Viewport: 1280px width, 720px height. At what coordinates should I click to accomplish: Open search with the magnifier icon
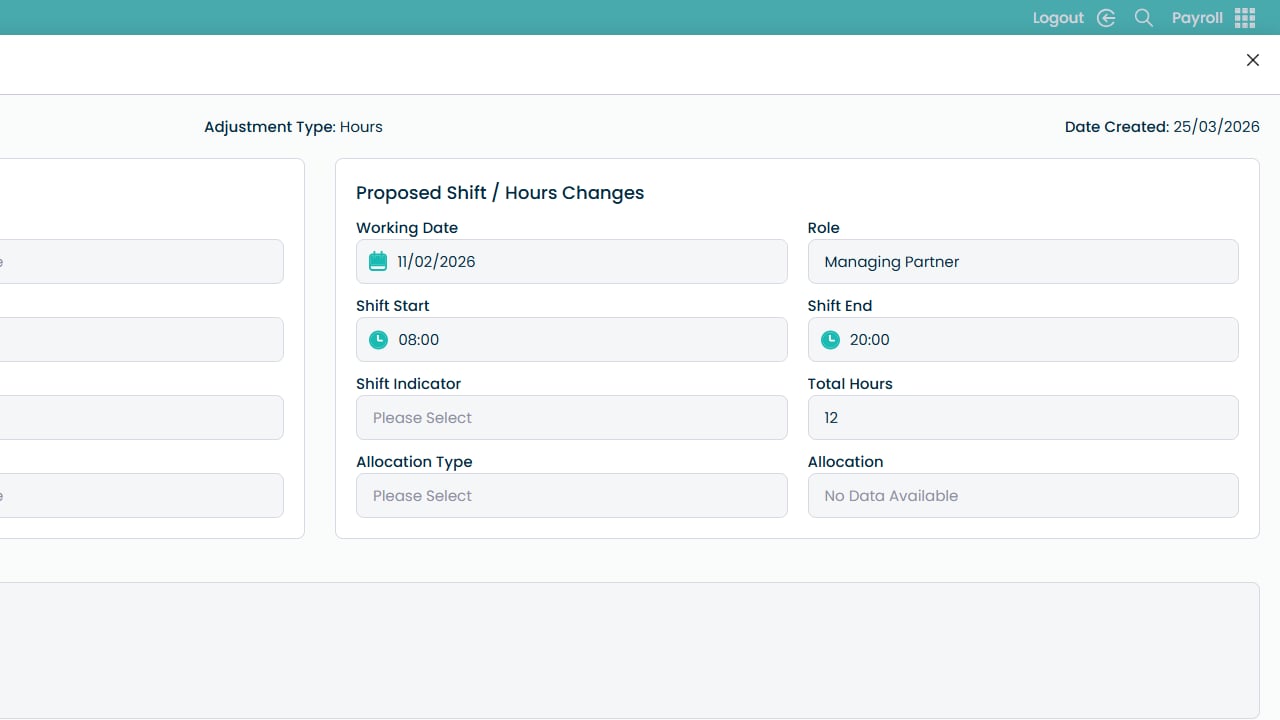point(1144,18)
